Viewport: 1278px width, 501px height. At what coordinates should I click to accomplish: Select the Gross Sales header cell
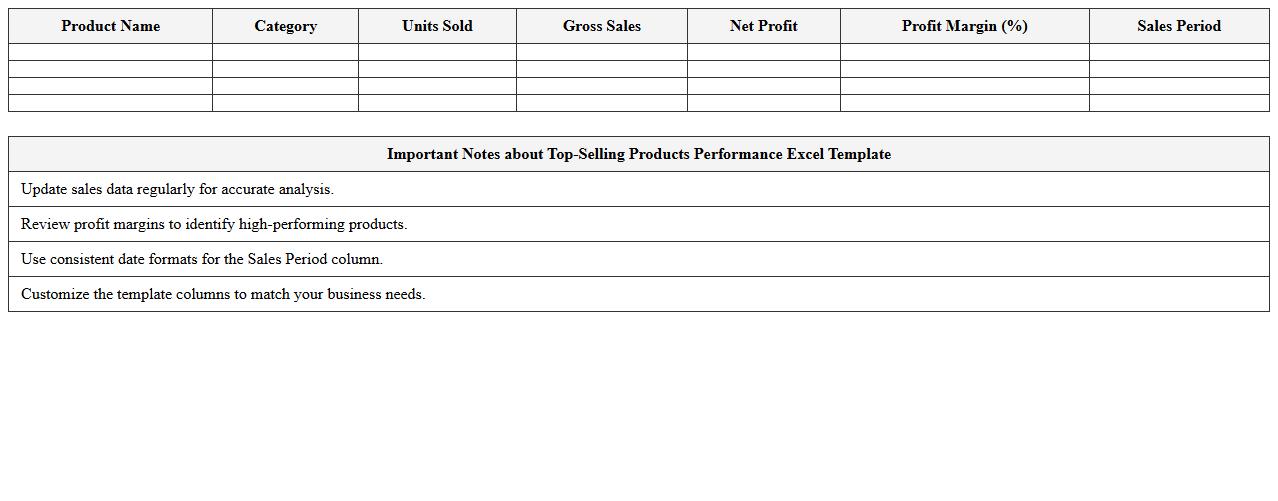click(x=602, y=26)
